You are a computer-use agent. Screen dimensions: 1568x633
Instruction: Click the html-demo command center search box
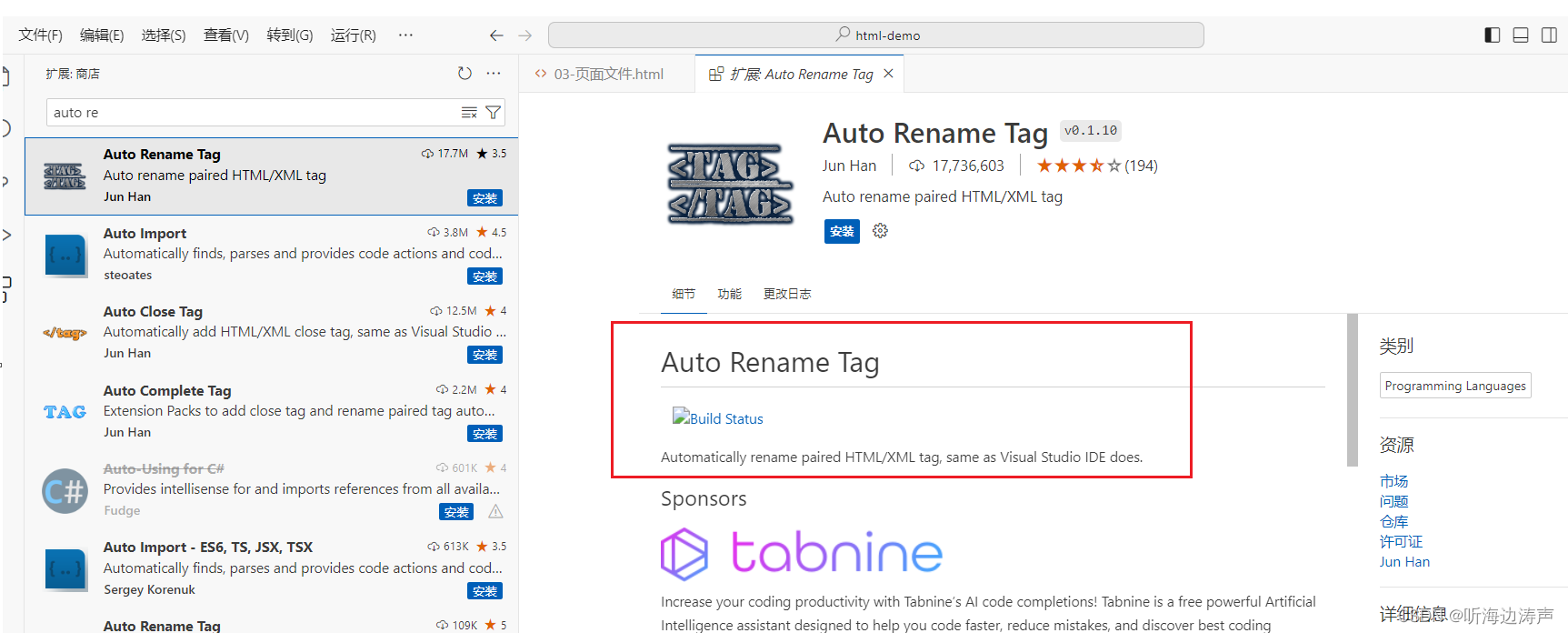pyautogui.click(x=876, y=35)
